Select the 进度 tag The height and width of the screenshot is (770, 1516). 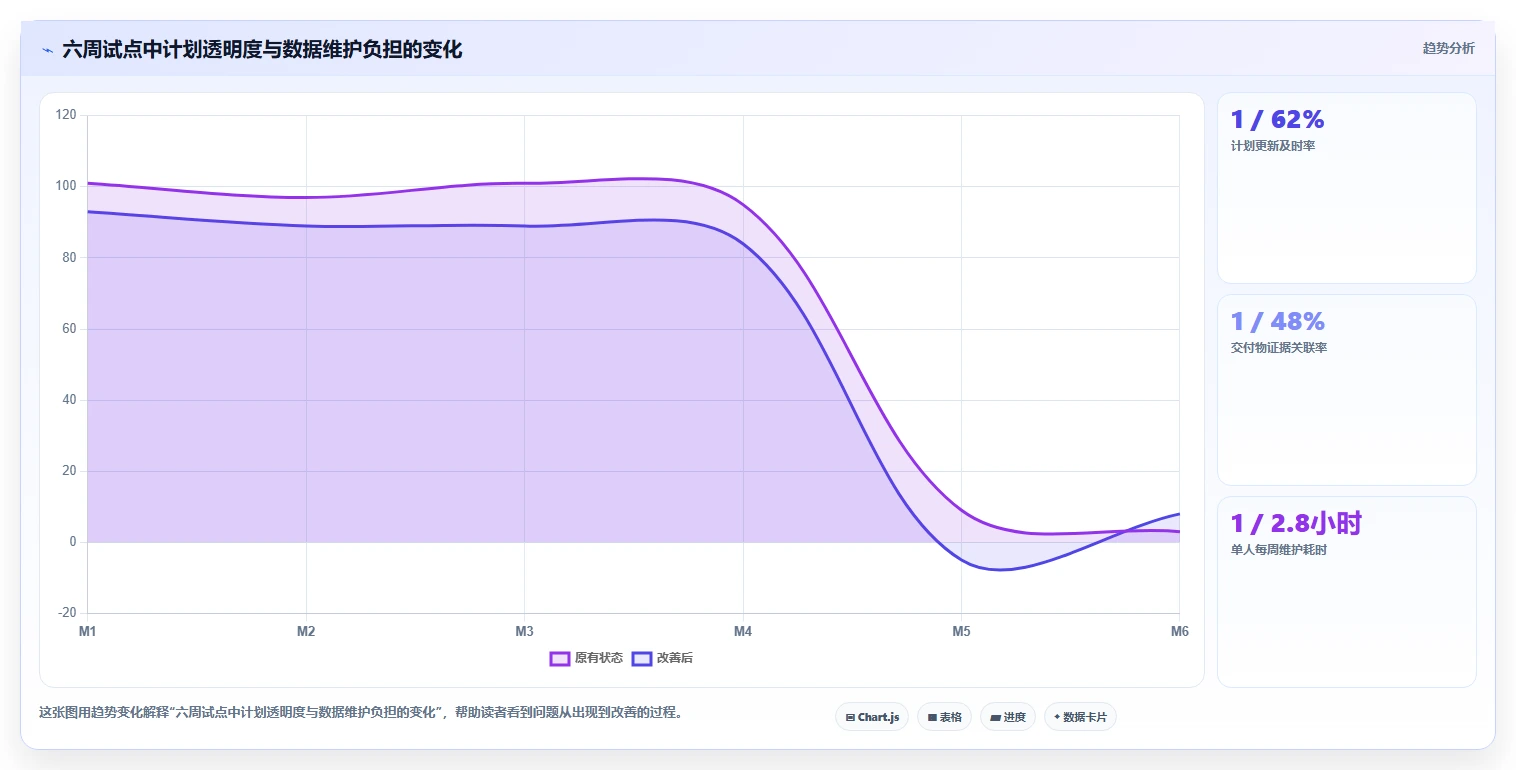1008,717
